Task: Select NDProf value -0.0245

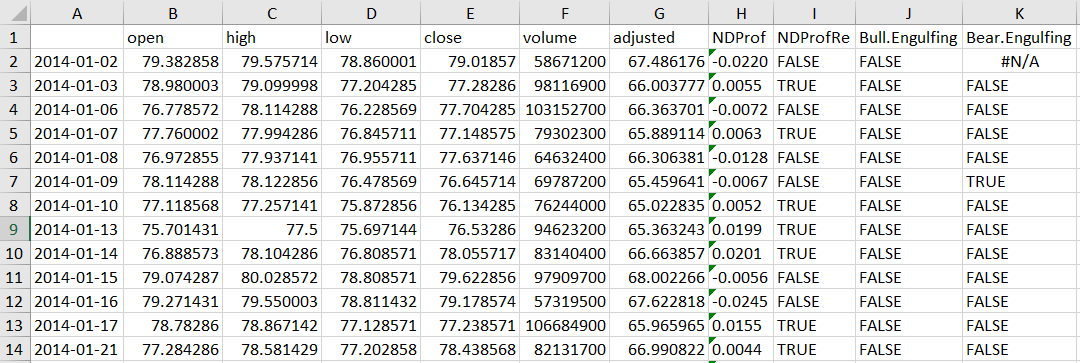Action: click(740, 302)
